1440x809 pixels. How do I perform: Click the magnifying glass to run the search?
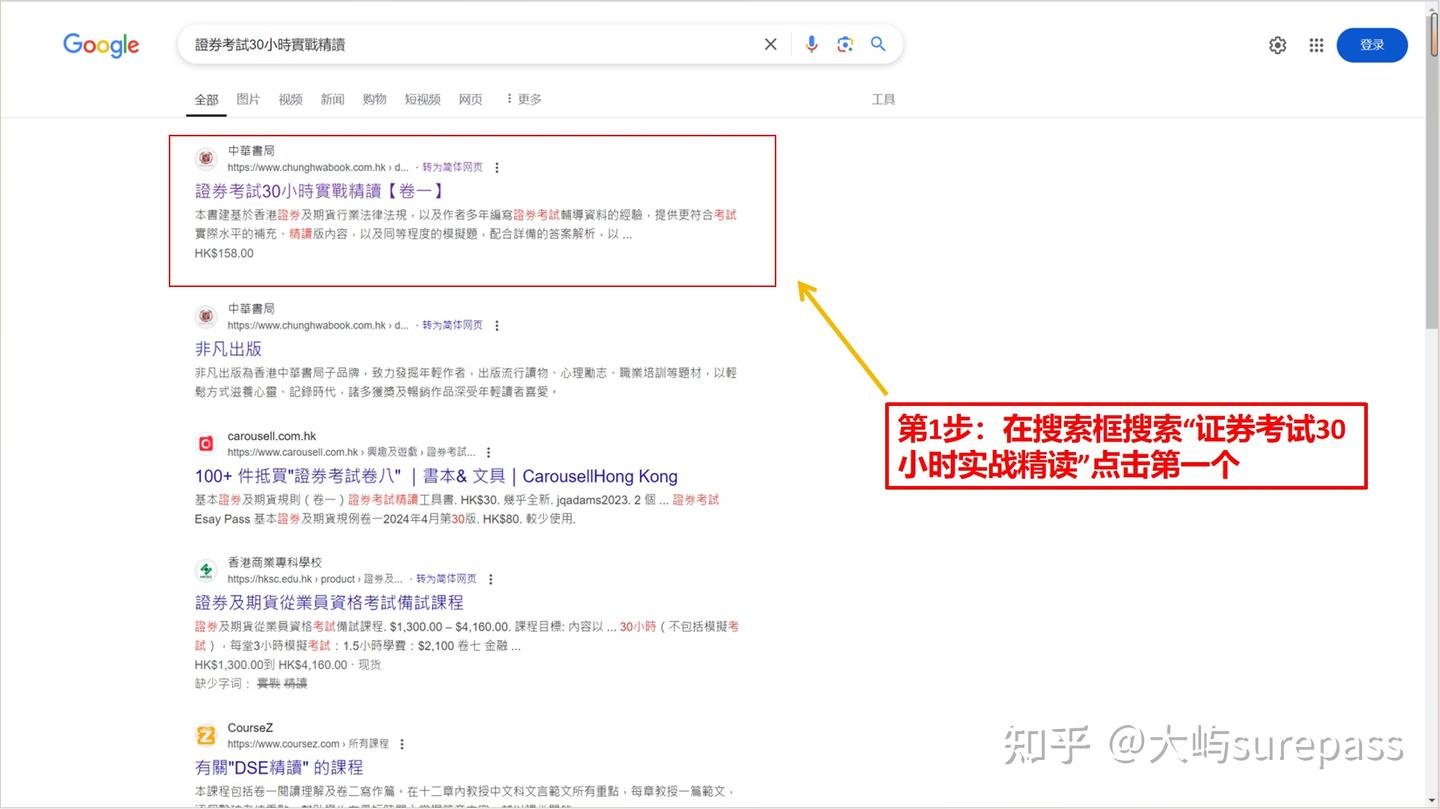pos(878,44)
